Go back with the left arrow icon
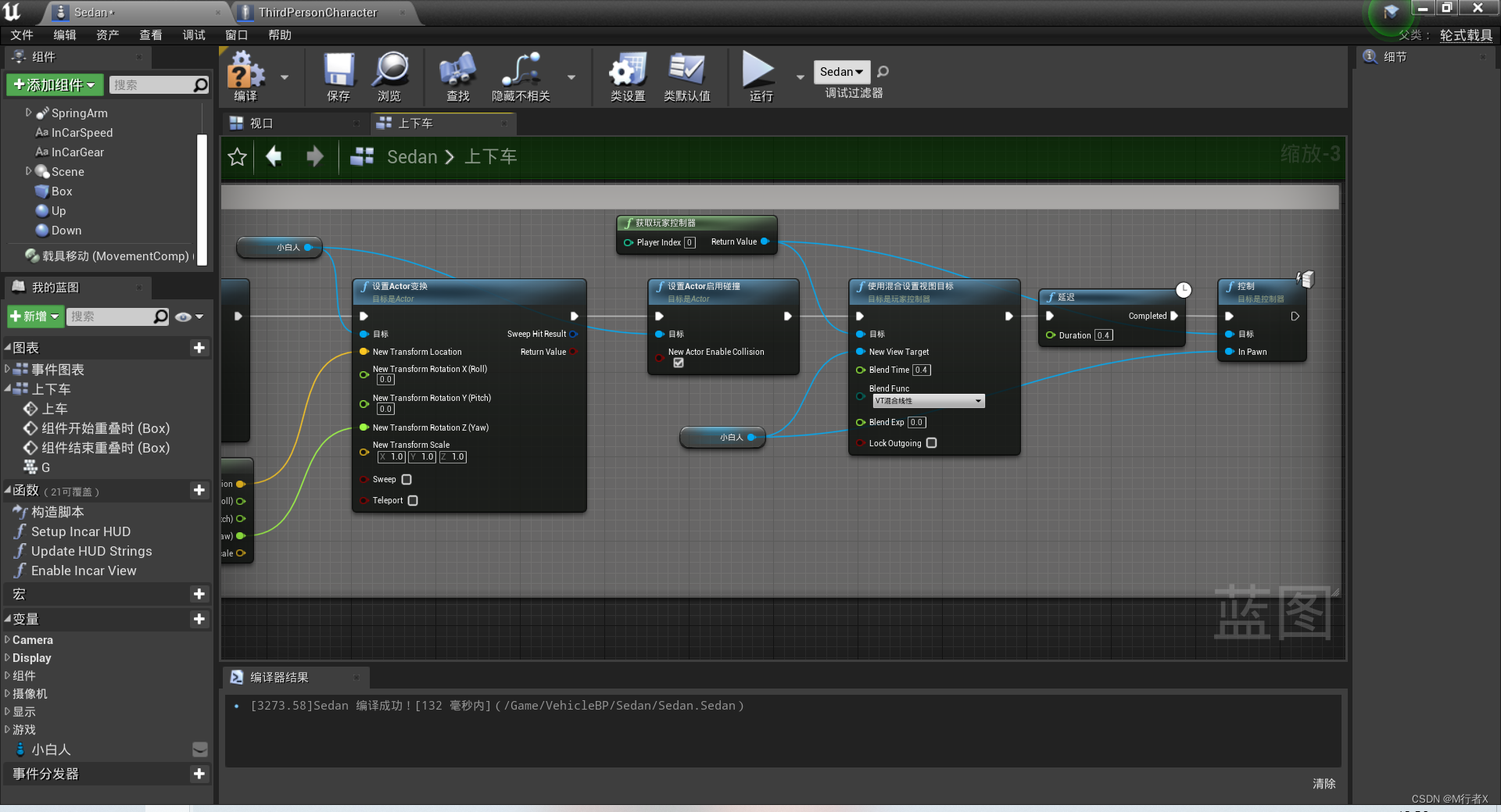1501x812 pixels. click(x=274, y=156)
